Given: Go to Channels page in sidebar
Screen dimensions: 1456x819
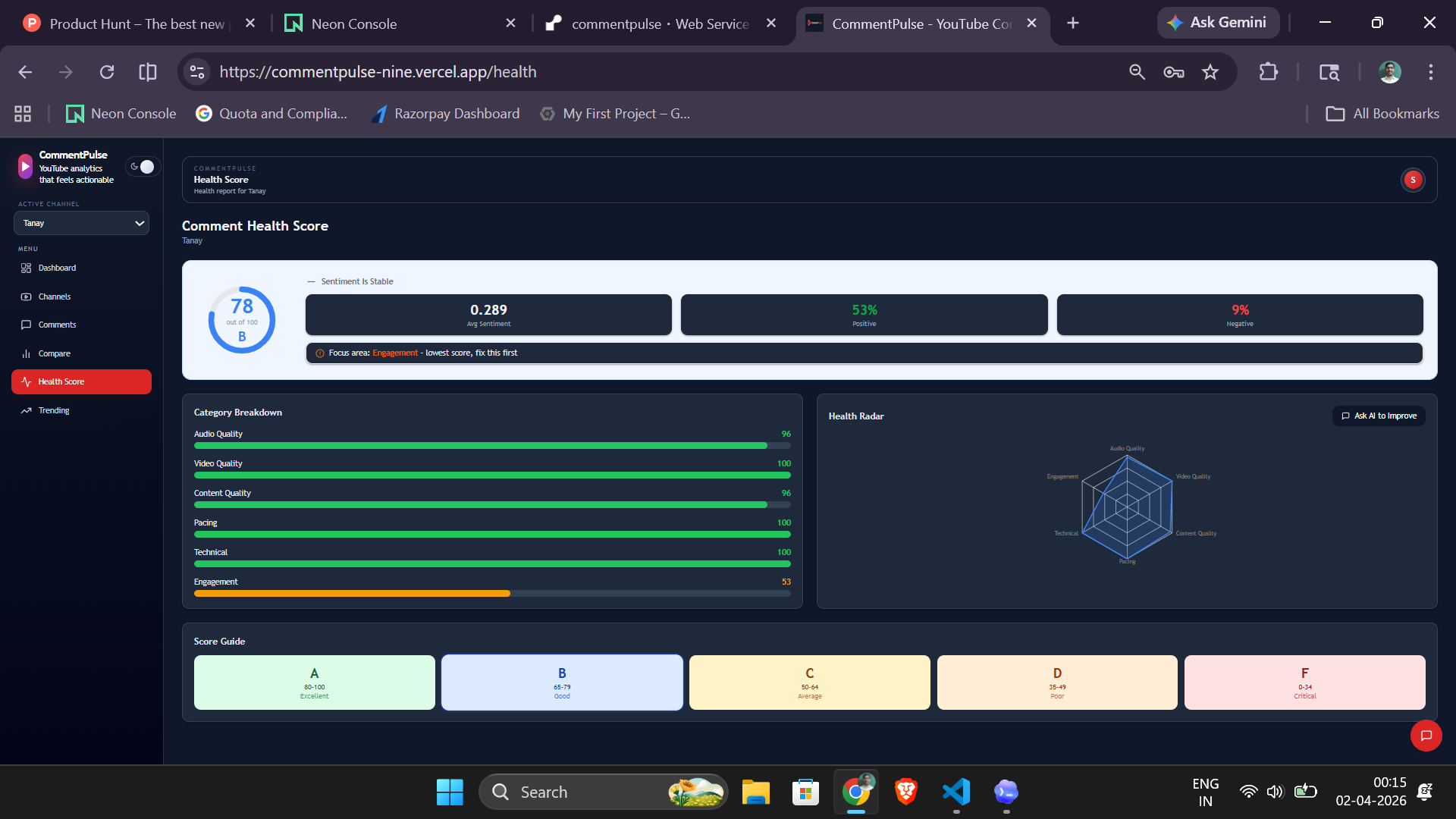Looking at the screenshot, I should tap(54, 297).
